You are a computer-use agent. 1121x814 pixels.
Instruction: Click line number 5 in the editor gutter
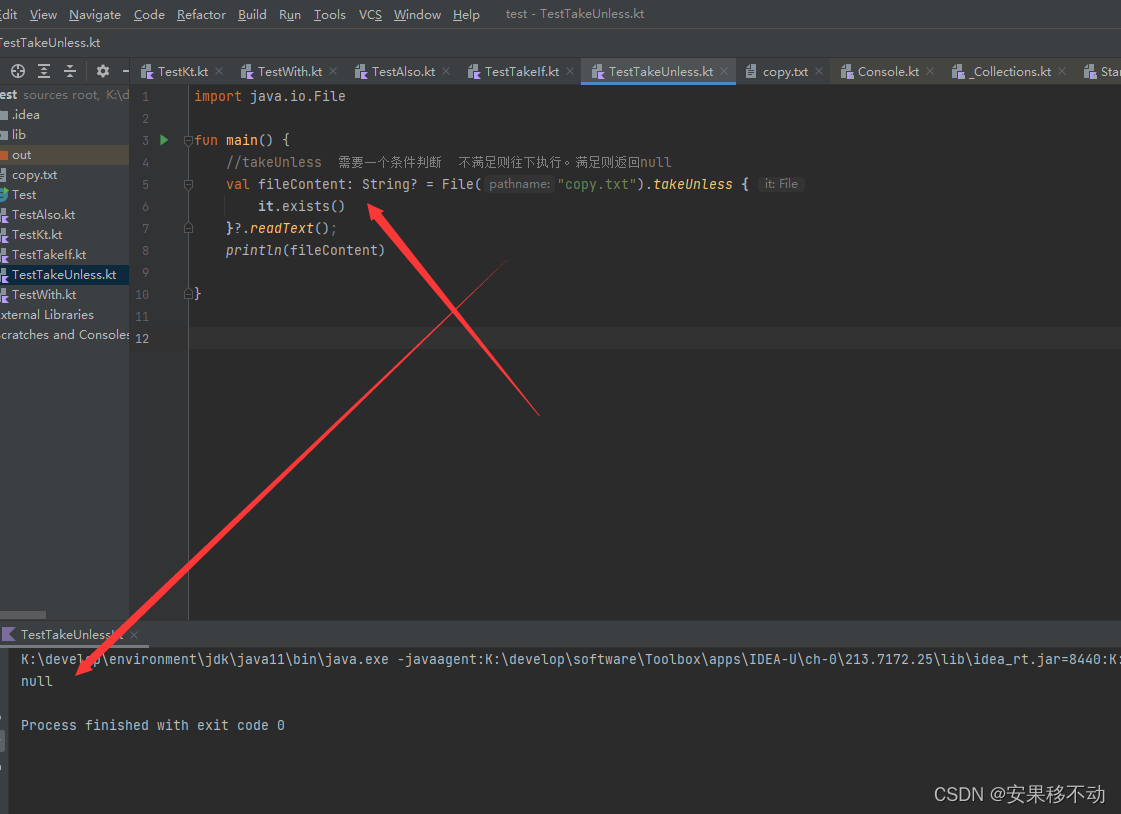[x=145, y=184]
